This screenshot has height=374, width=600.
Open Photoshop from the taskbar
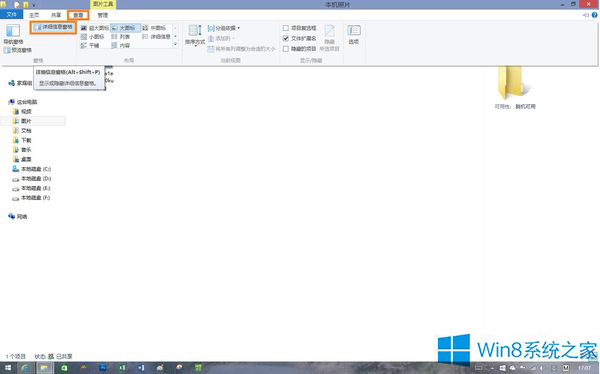(x=103, y=368)
